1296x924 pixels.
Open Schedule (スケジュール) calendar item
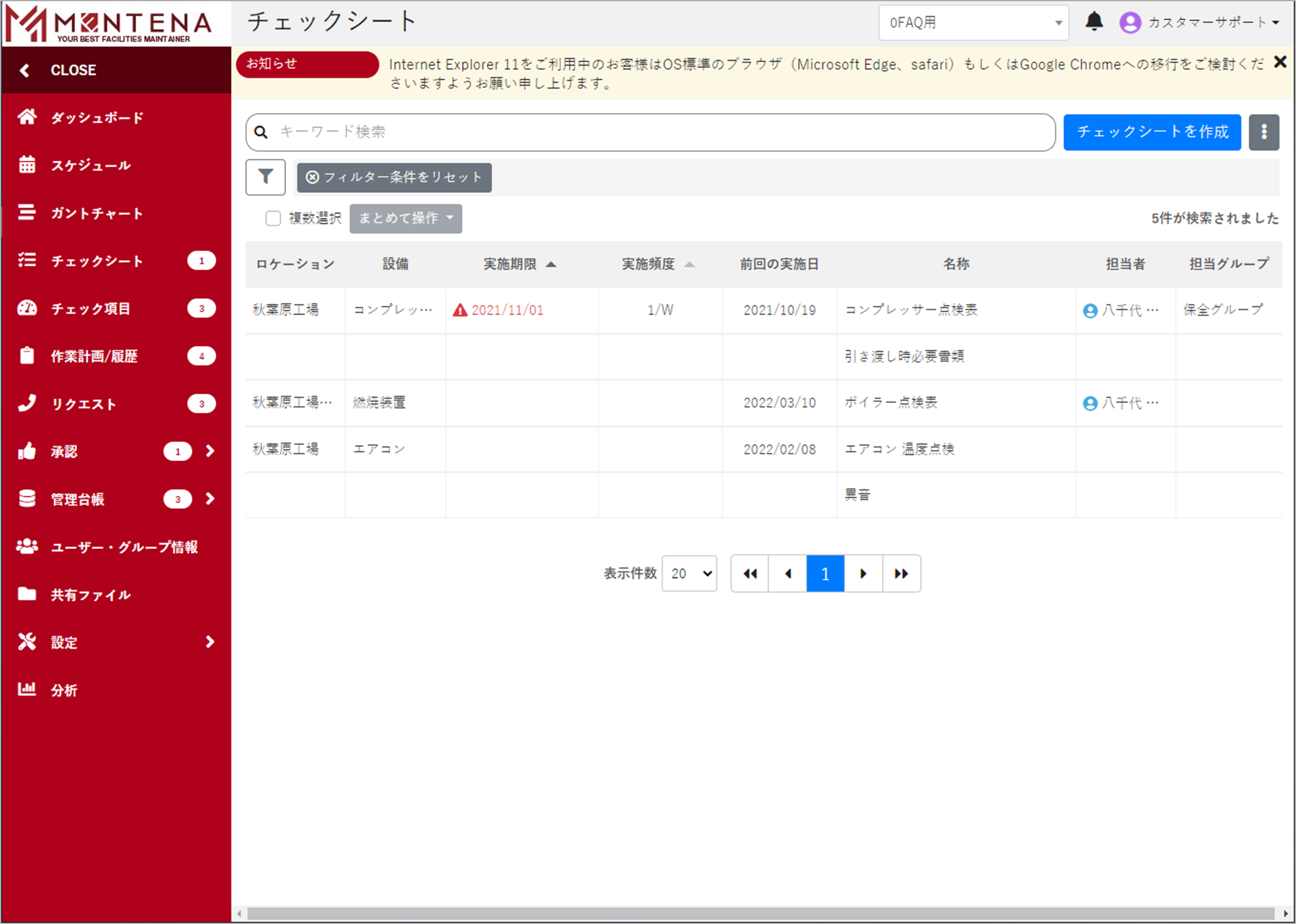tap(90, 165)
